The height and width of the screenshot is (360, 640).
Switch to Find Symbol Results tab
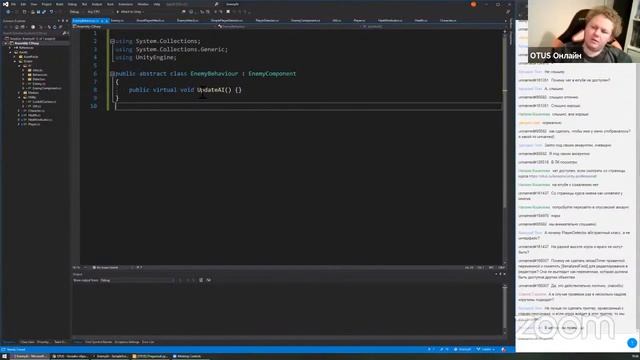(98, 342)
